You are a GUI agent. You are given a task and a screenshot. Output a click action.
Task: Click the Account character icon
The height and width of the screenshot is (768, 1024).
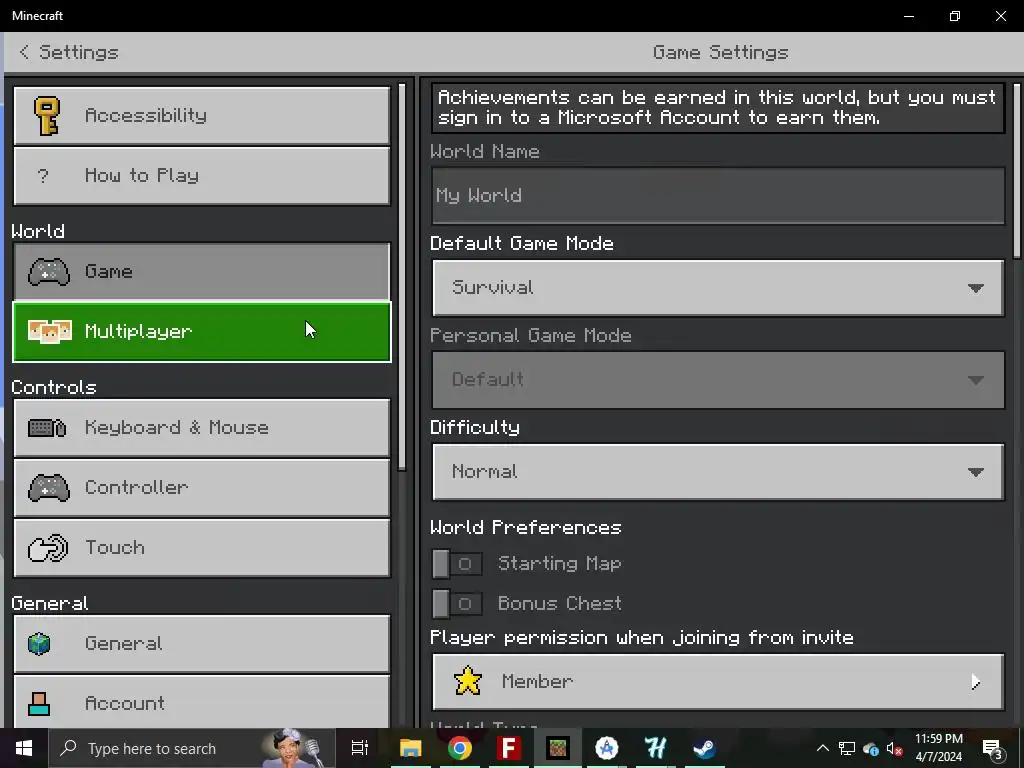39,704
